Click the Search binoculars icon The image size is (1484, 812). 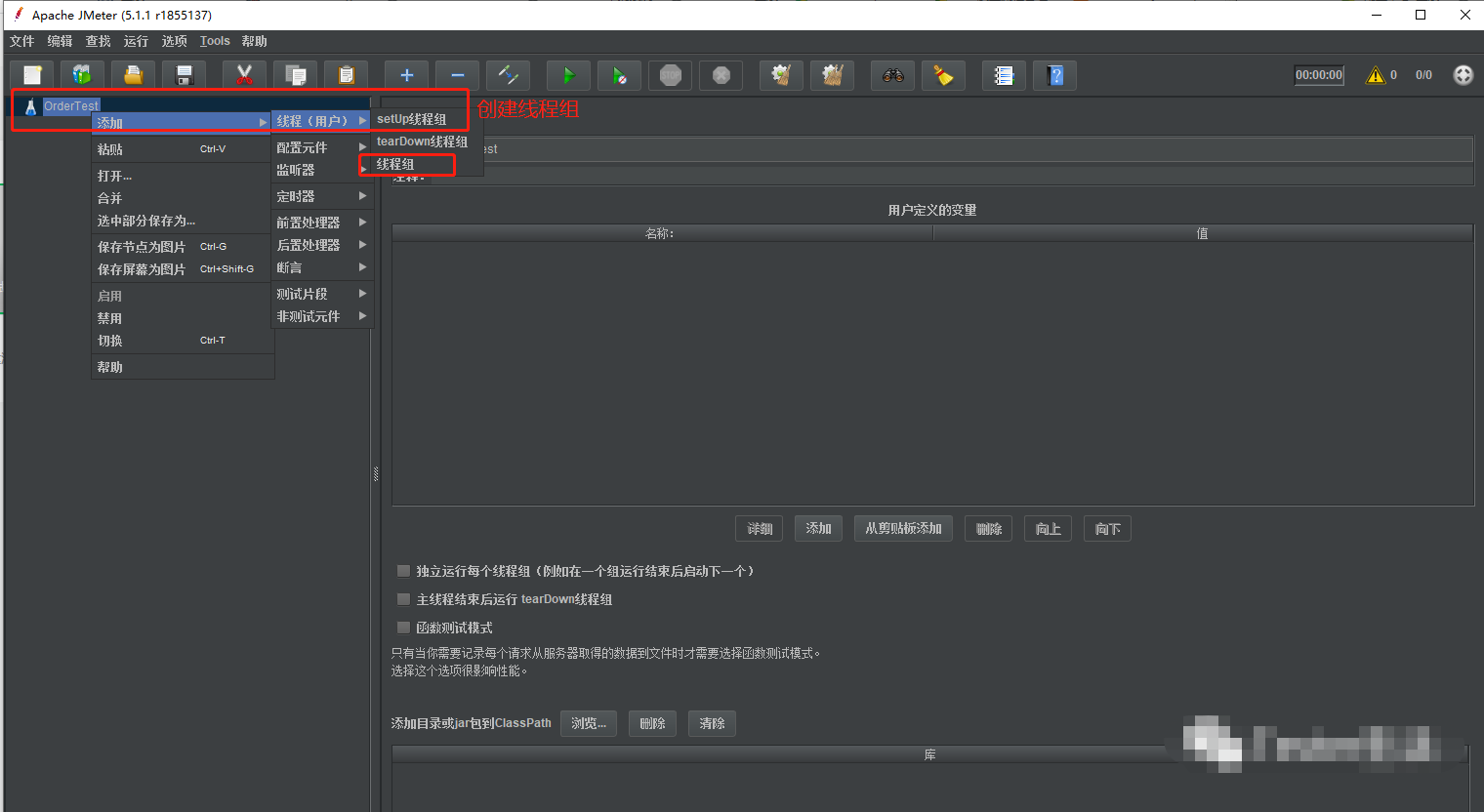pos(893,75)
